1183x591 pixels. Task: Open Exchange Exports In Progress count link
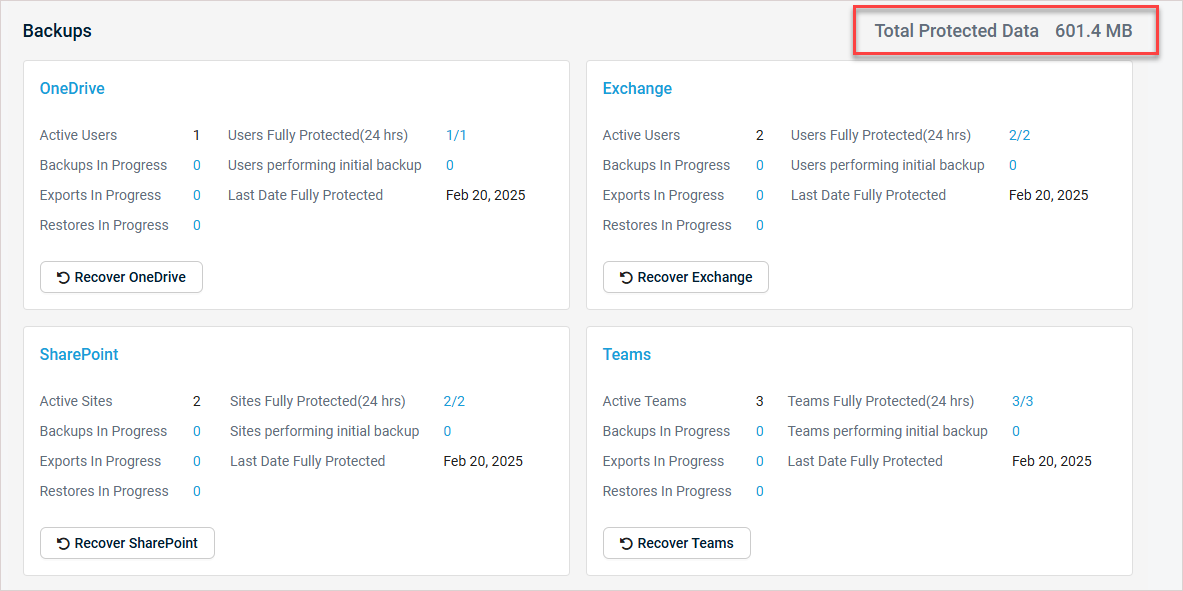tap(760, 195)
